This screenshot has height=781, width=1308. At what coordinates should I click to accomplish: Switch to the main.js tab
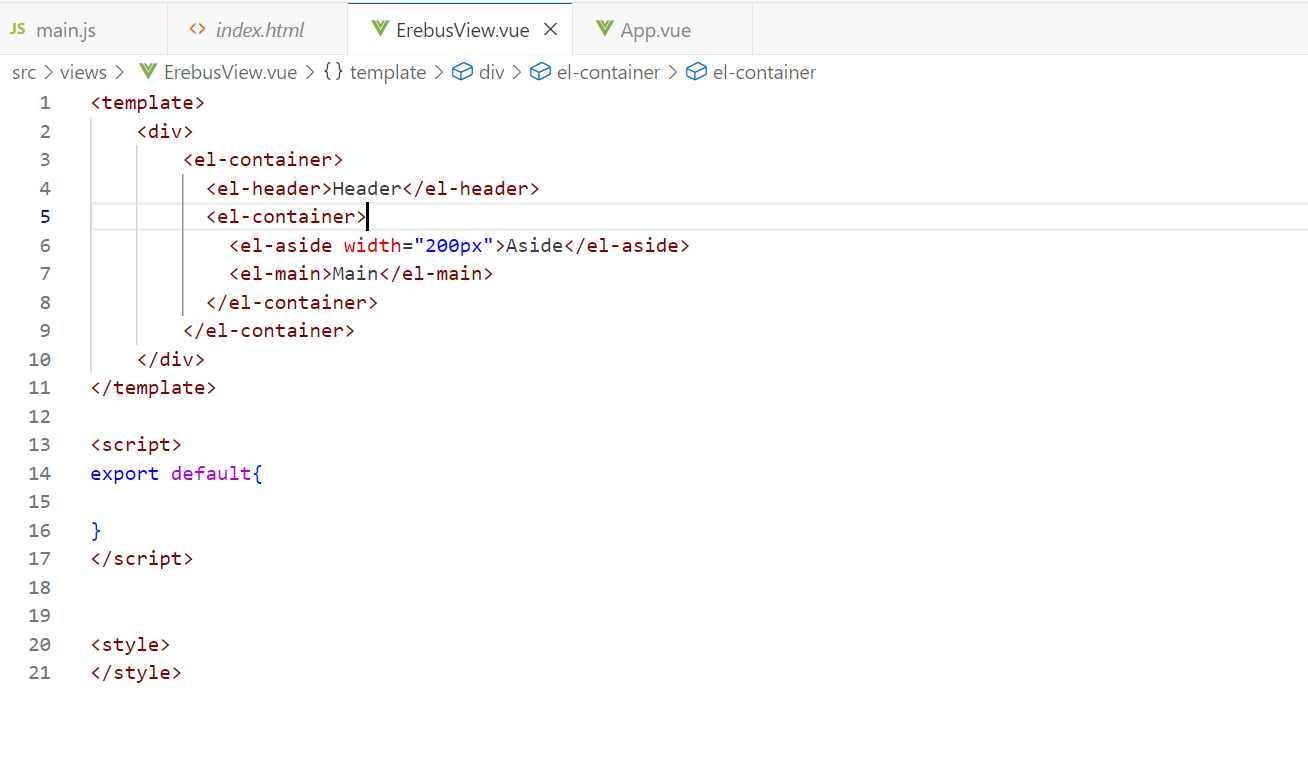coord(84,30)
